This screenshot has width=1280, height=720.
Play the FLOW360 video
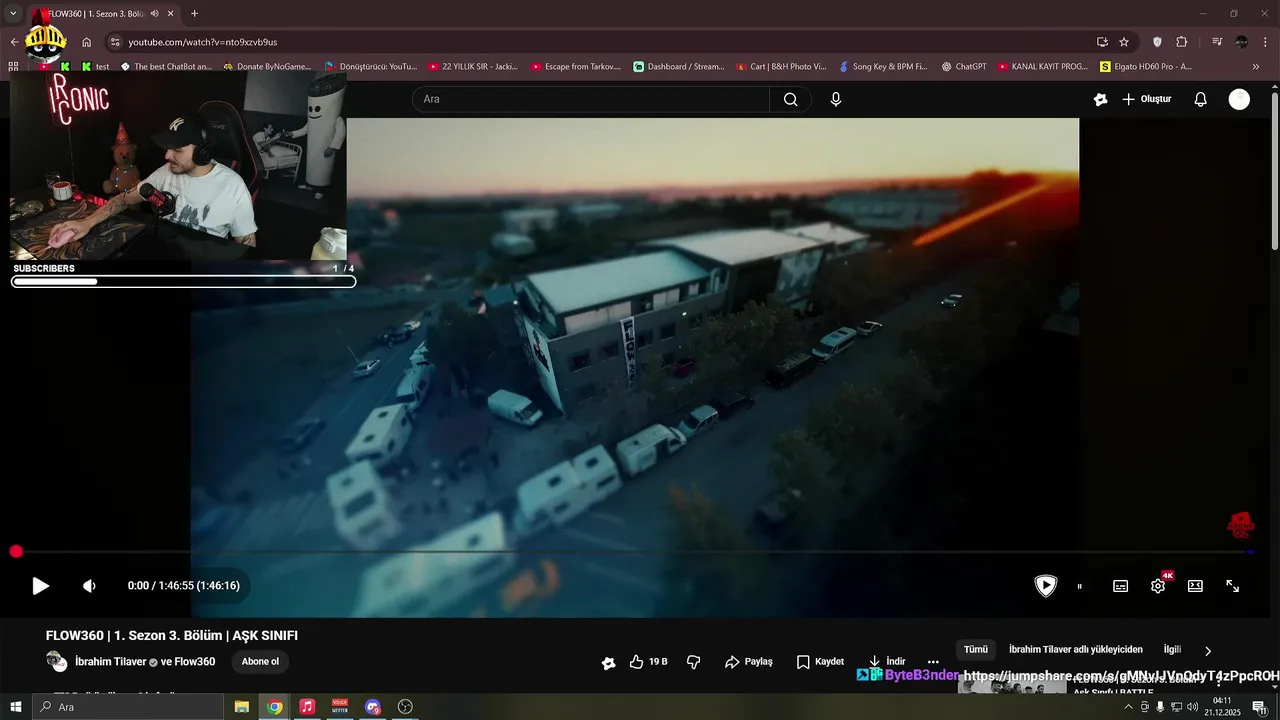click(40, 586)
